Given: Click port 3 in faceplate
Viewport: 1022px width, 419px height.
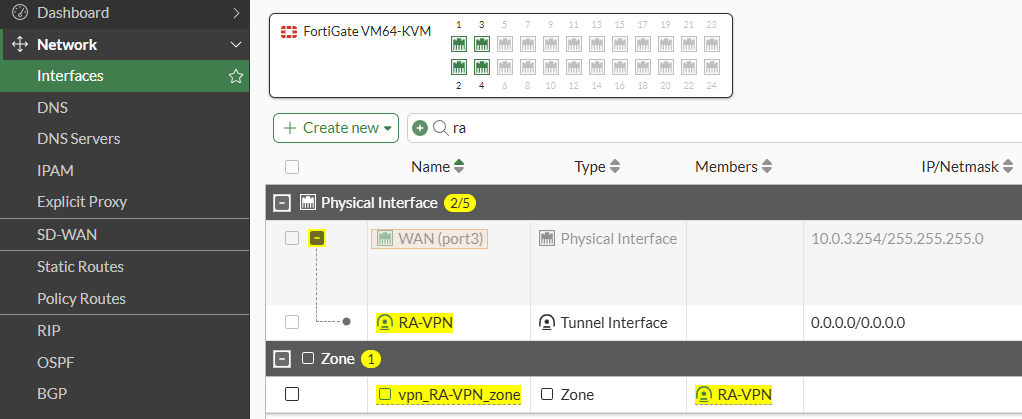Looking at the screenshot, I should click(x=482, y=44).
